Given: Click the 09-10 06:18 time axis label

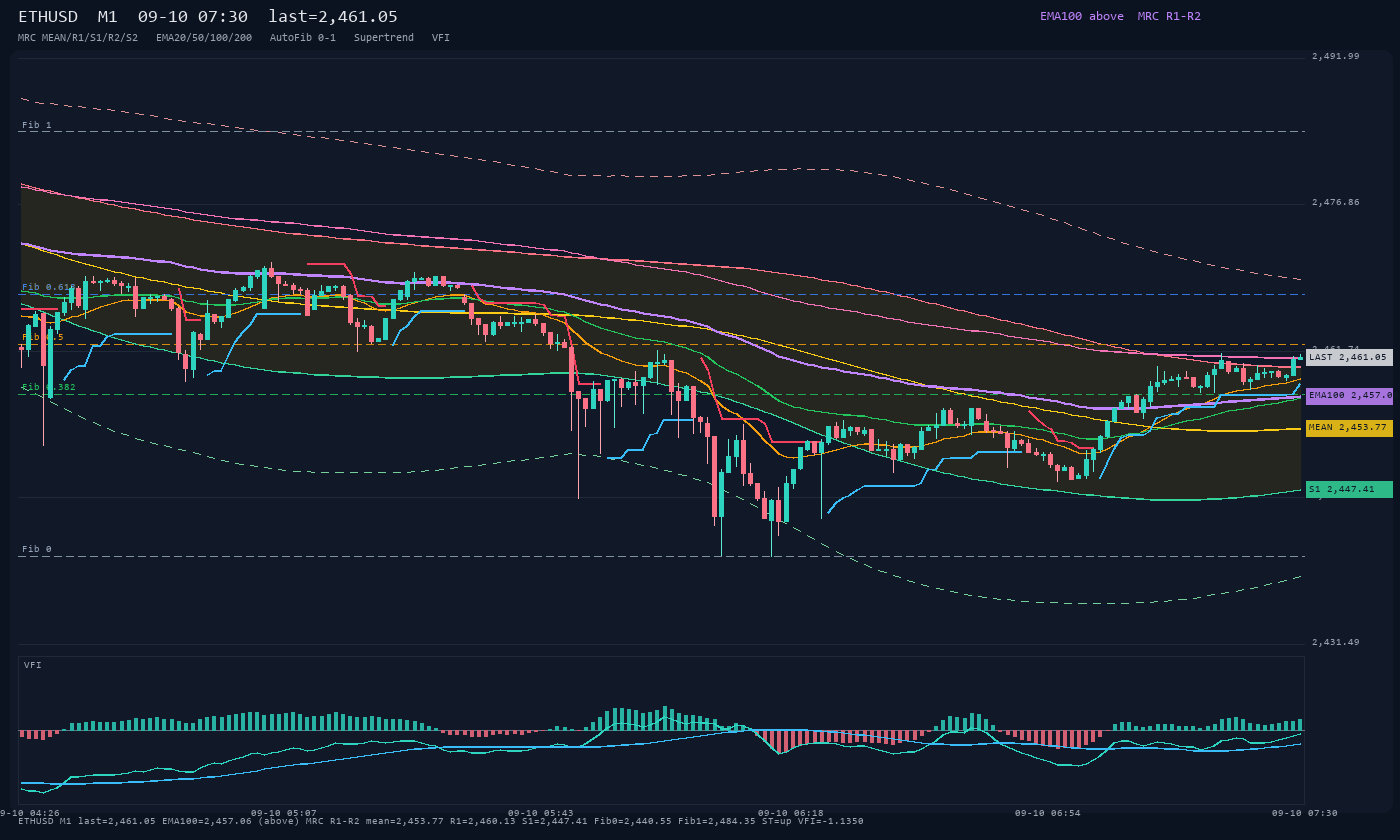Looking at the screenshot, I should 790,813.
